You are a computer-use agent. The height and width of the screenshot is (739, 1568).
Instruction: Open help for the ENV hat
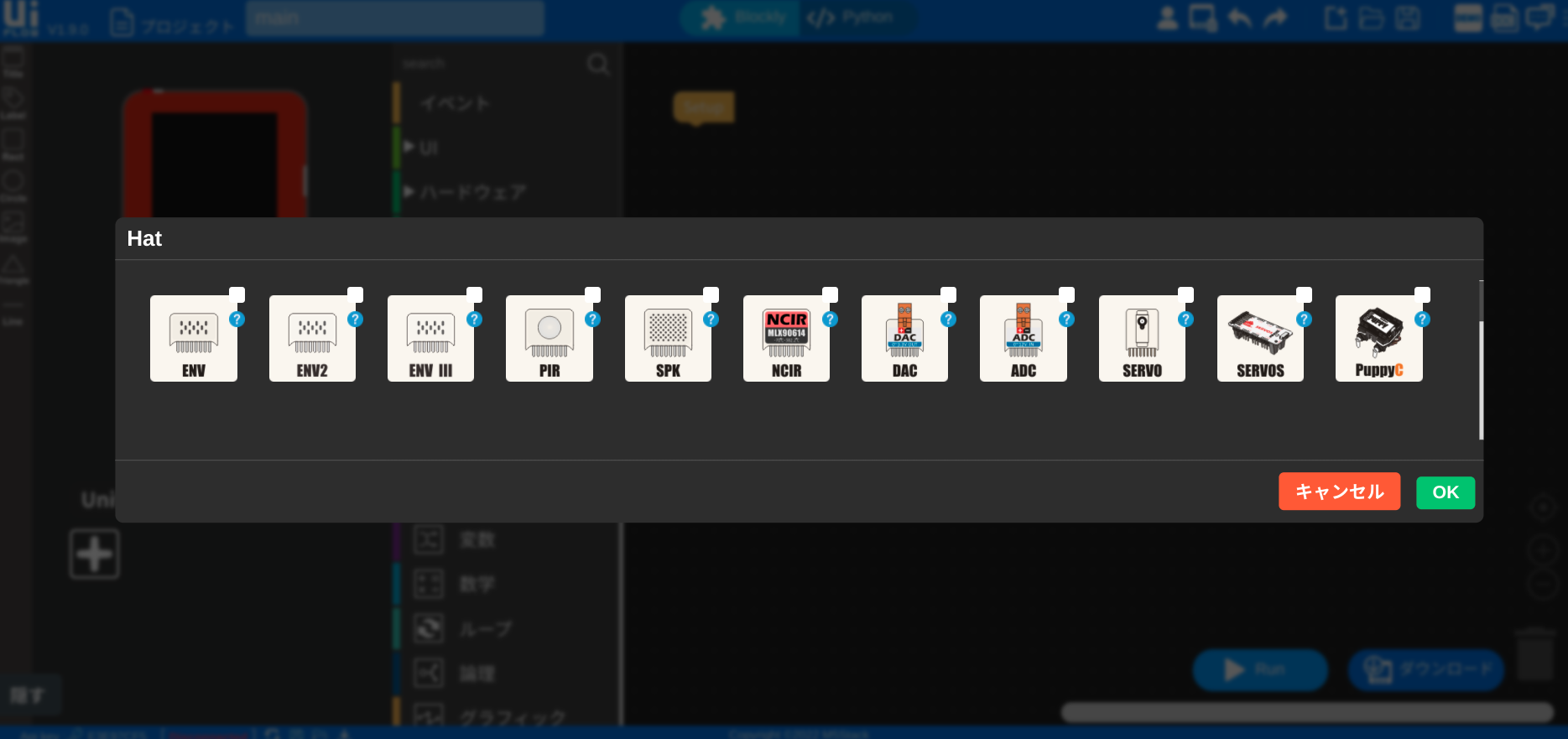pyautogui.click(x=237, y=320)
